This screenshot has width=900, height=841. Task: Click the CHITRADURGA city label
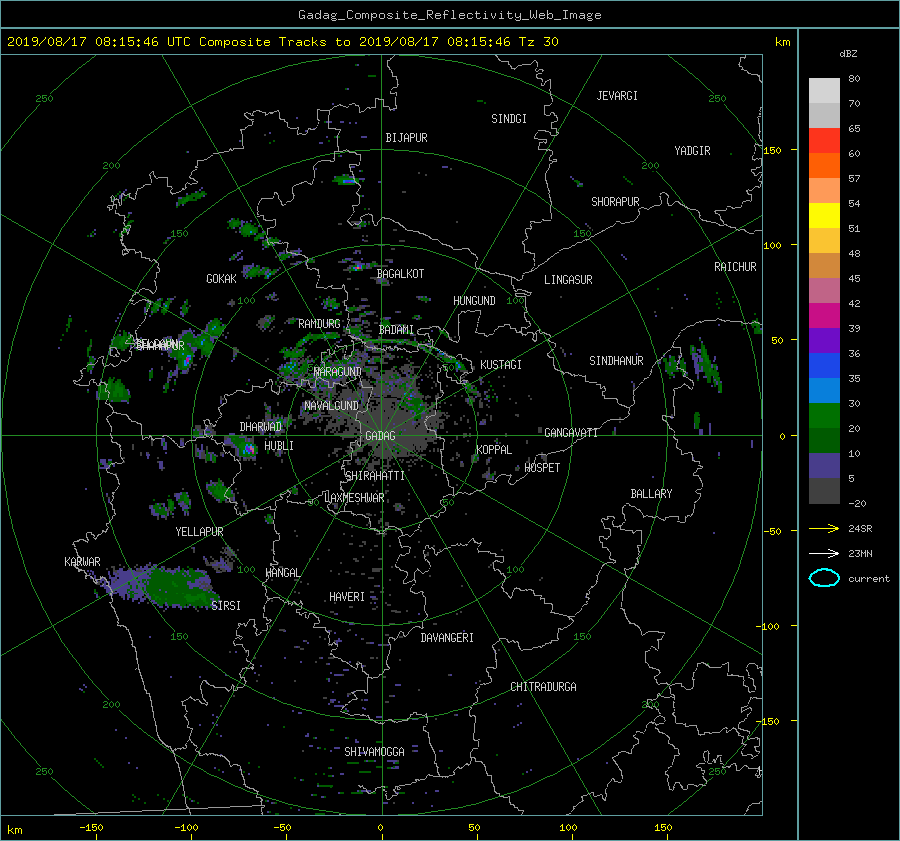click(543, 687)
